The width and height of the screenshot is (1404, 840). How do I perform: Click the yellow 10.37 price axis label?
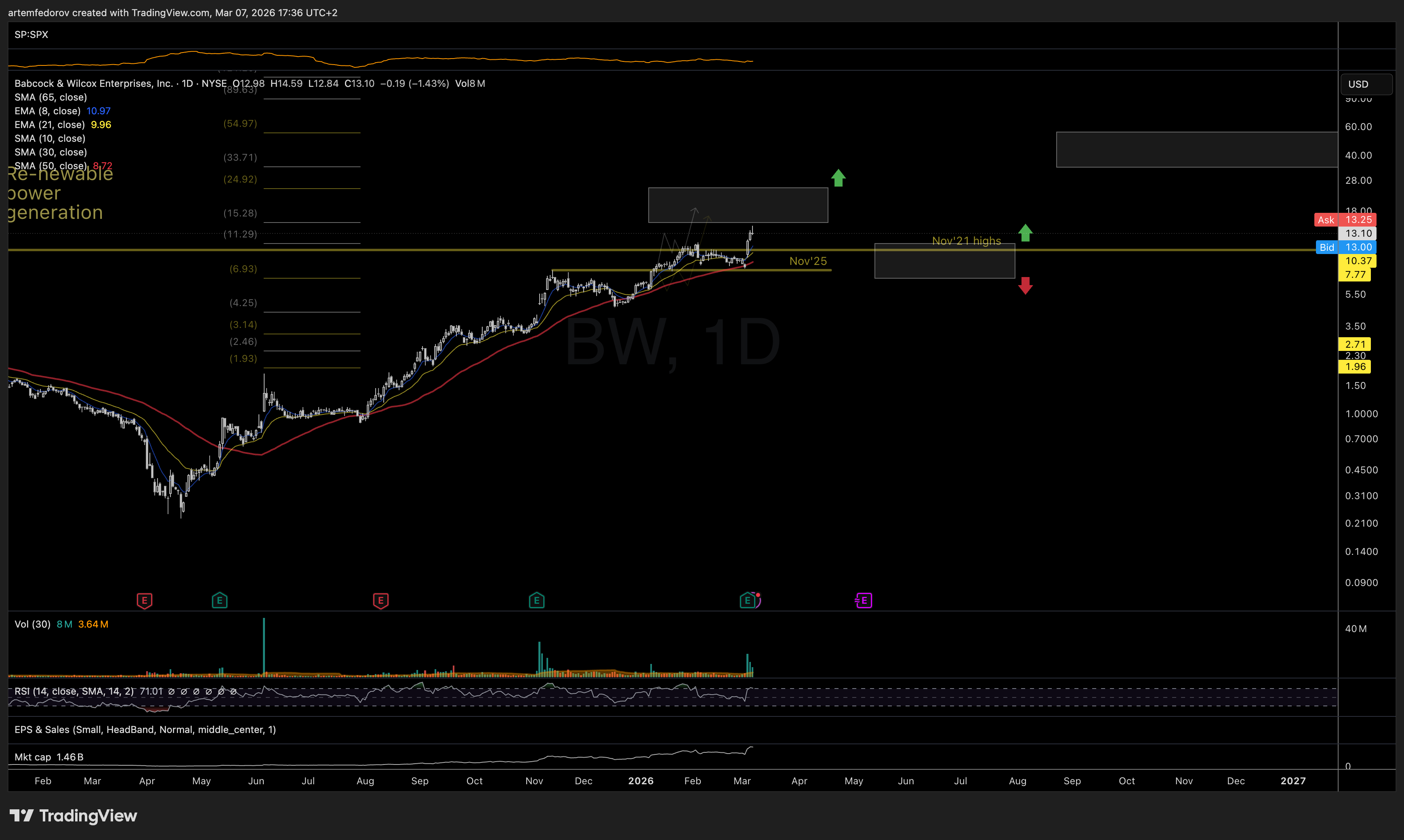1358,261
